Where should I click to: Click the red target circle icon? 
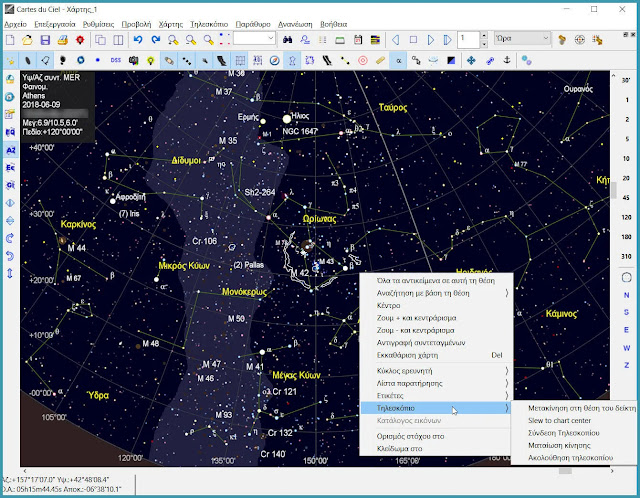click(362, 60)
